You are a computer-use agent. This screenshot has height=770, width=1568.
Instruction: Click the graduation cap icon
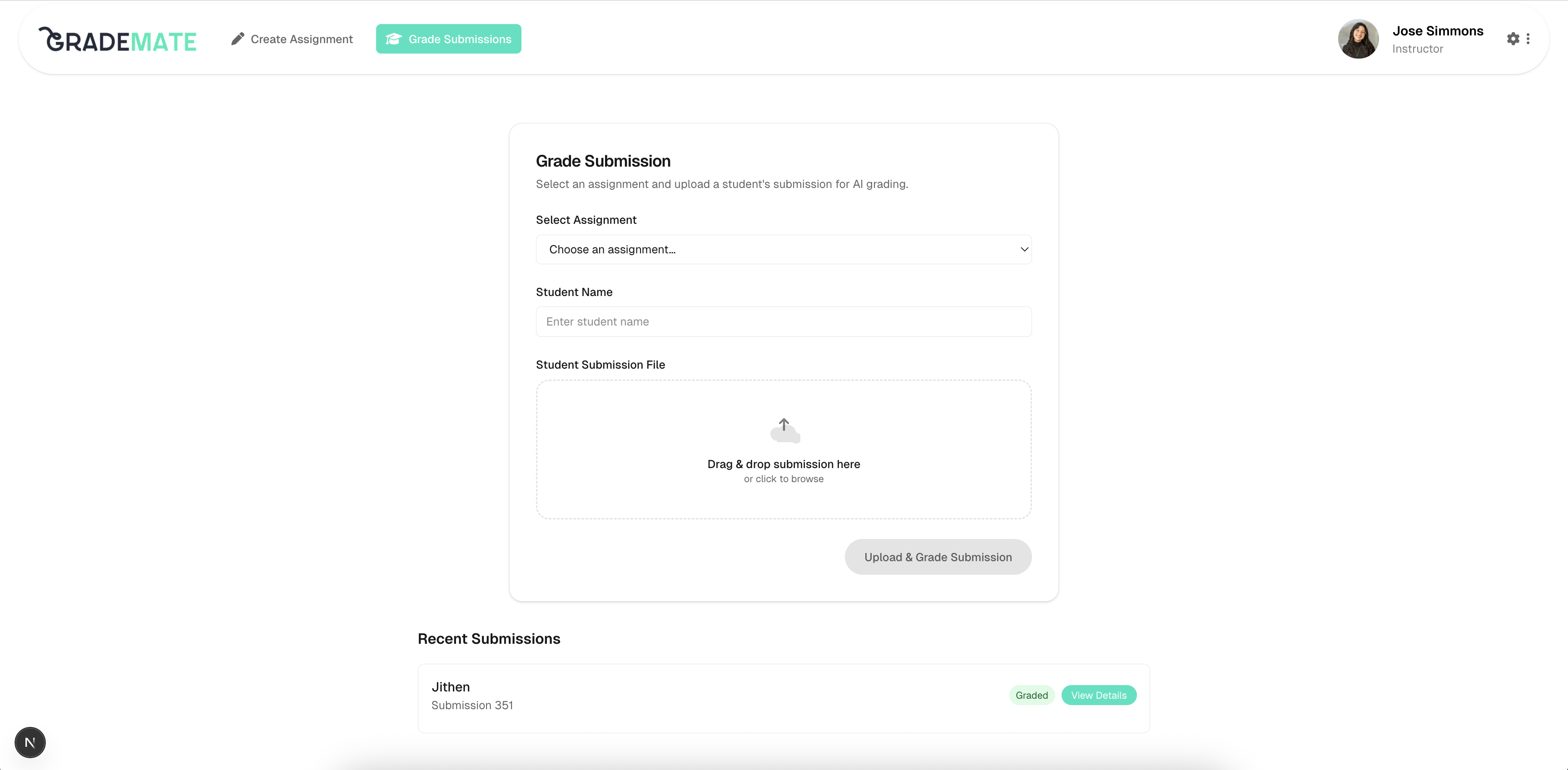(394, 39)
